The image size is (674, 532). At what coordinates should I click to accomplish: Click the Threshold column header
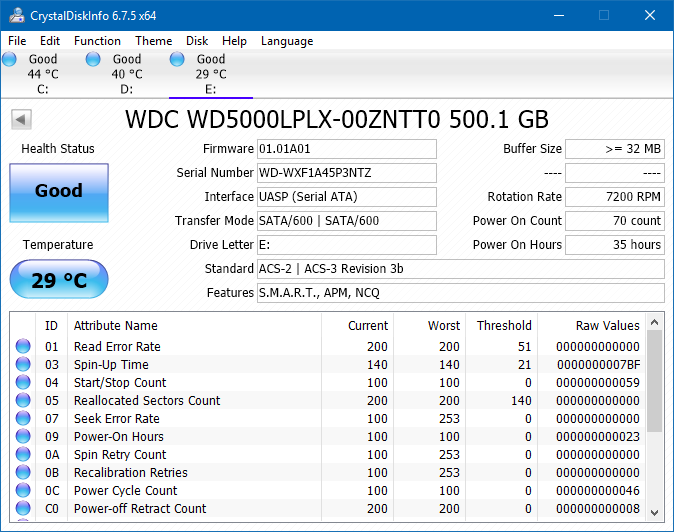click(x=504, y=326)
